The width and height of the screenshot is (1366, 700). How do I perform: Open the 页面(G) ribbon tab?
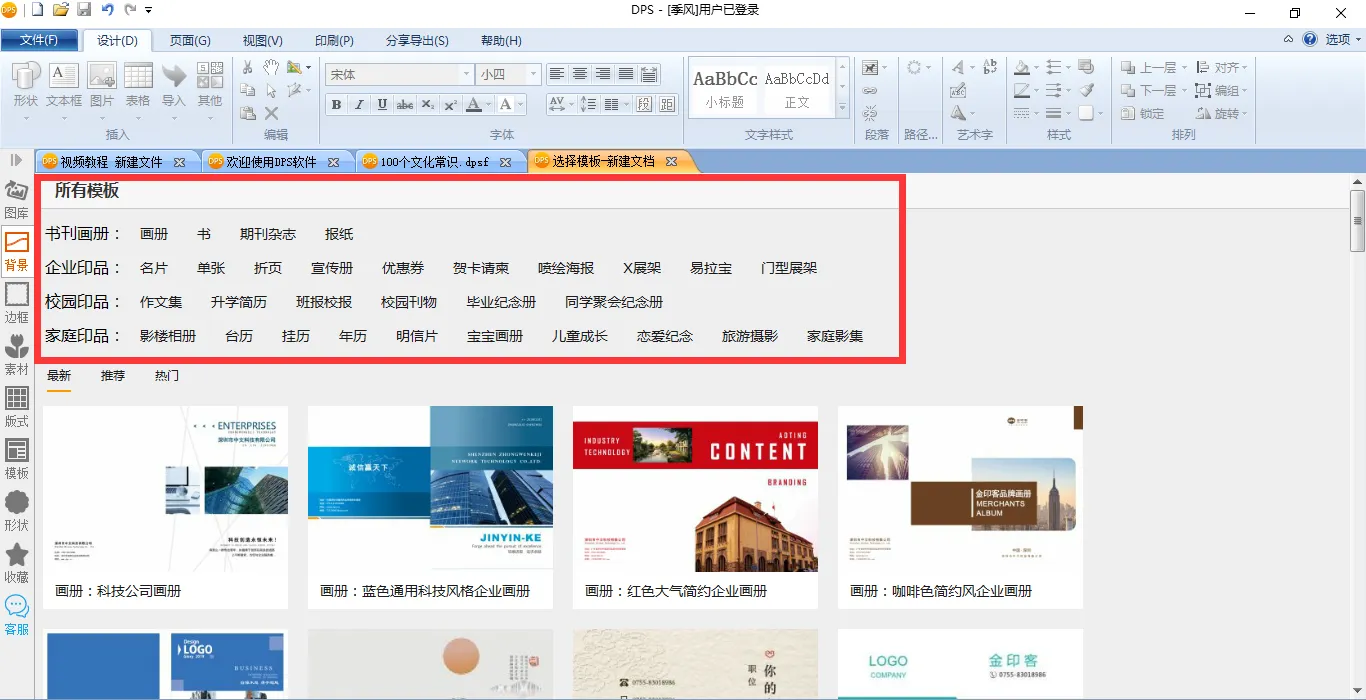point(189,41)
